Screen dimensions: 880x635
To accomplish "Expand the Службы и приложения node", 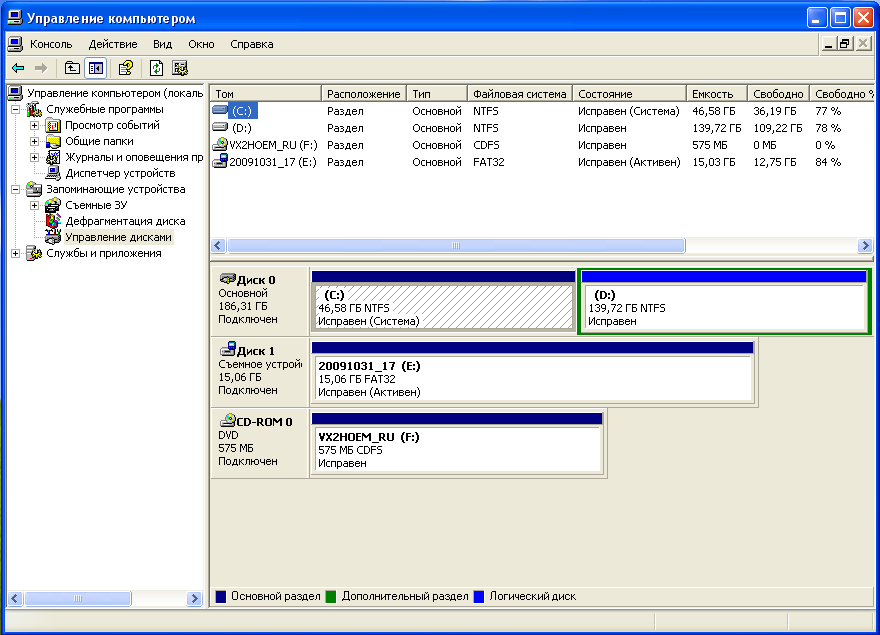I will (x=17, y=253).
